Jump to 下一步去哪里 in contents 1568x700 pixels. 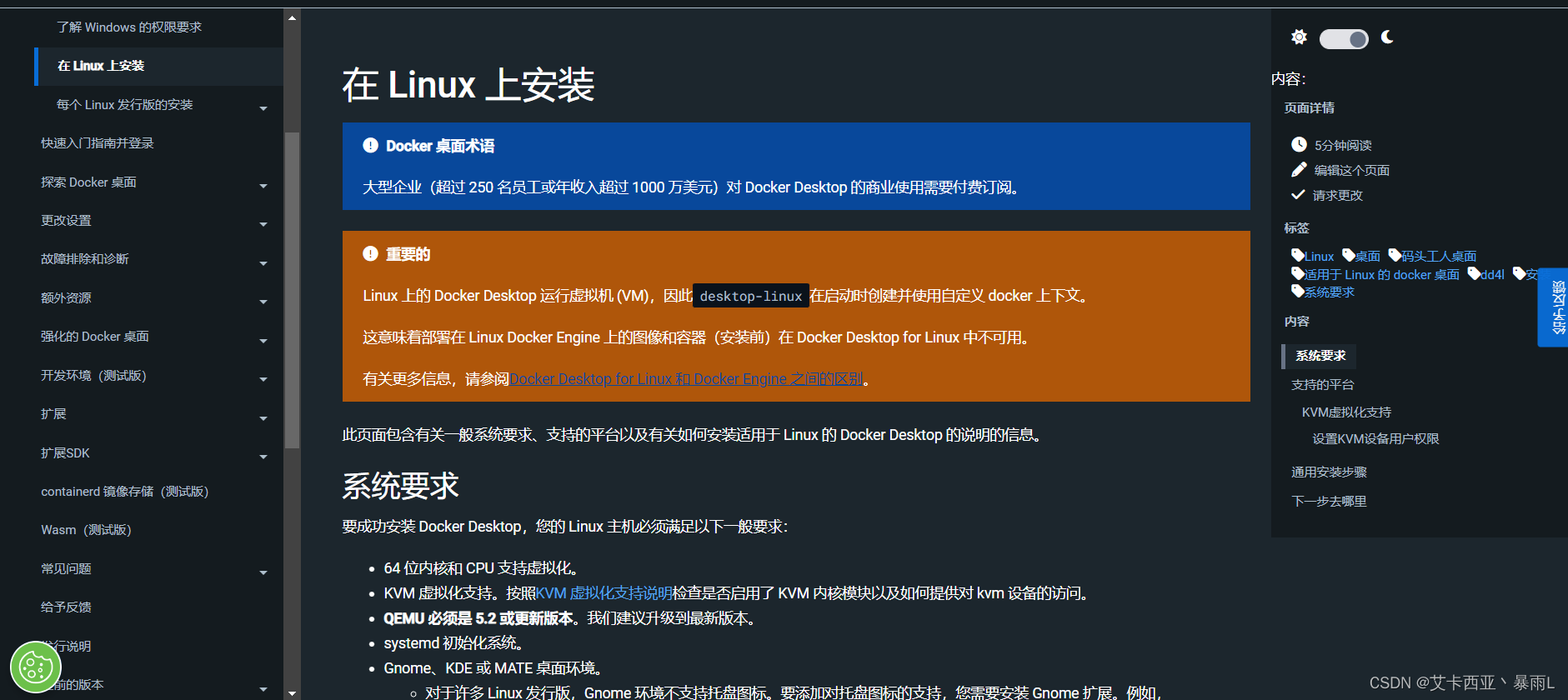pyautogui.click(x=1329, y=502)
